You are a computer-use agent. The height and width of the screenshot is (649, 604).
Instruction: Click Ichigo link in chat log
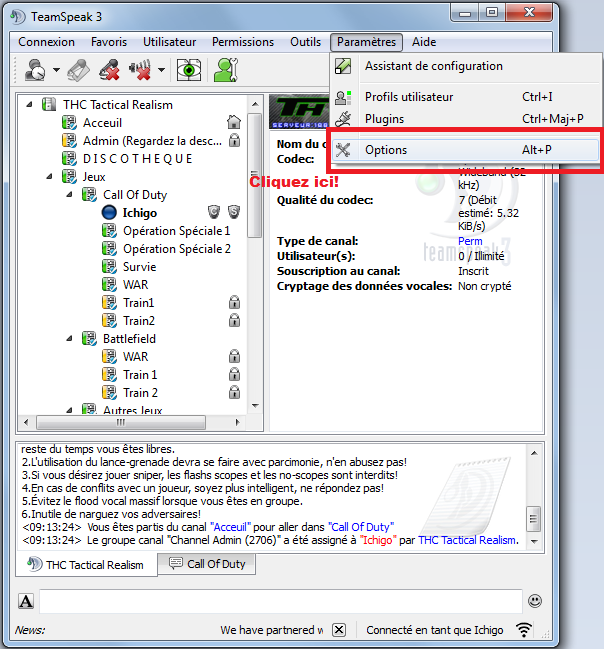[x=378, y=541]
